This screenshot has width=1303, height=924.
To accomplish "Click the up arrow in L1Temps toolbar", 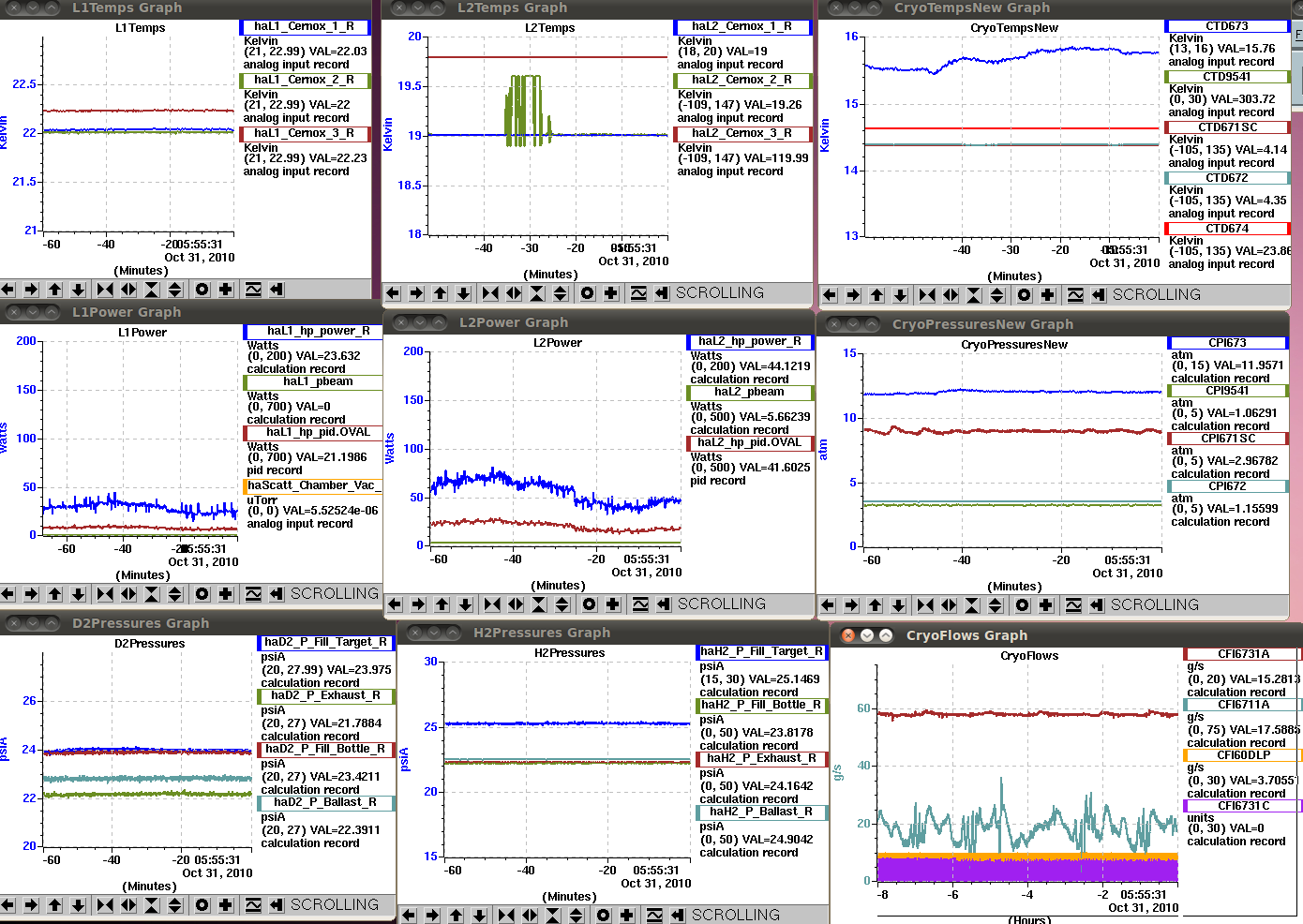I will point(54,290).
